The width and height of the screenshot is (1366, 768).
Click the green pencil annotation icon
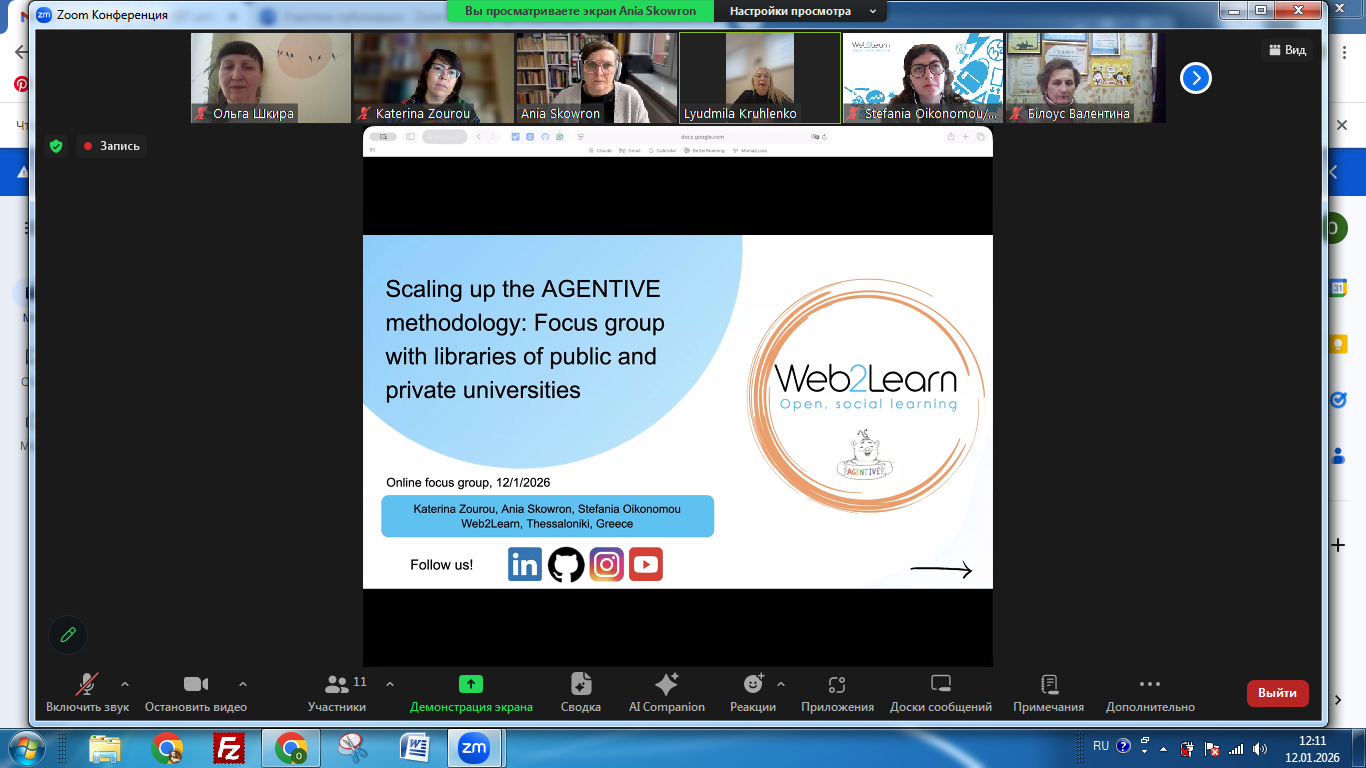point(68,634)
